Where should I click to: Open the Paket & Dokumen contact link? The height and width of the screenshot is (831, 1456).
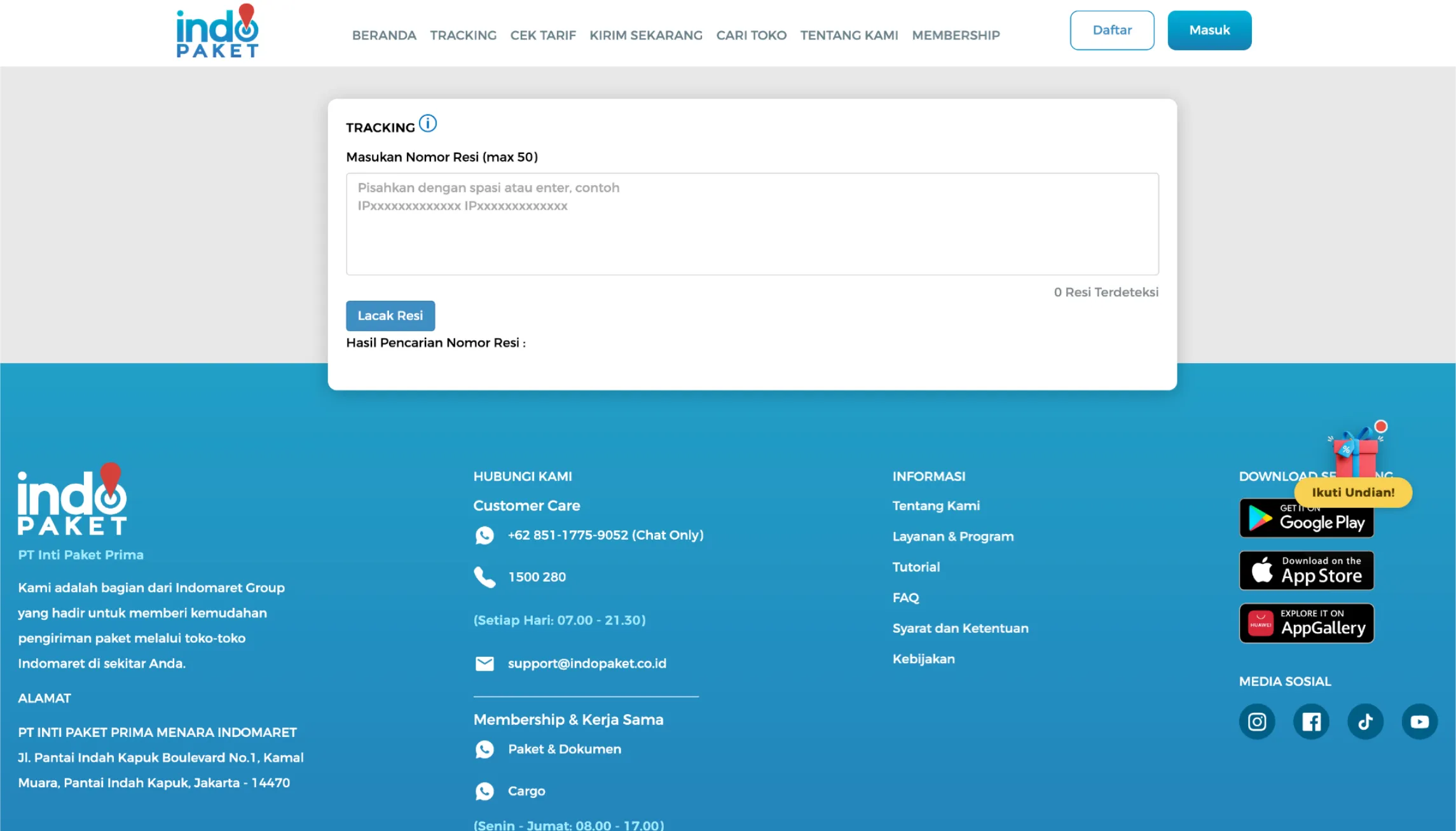click(565, 750)
